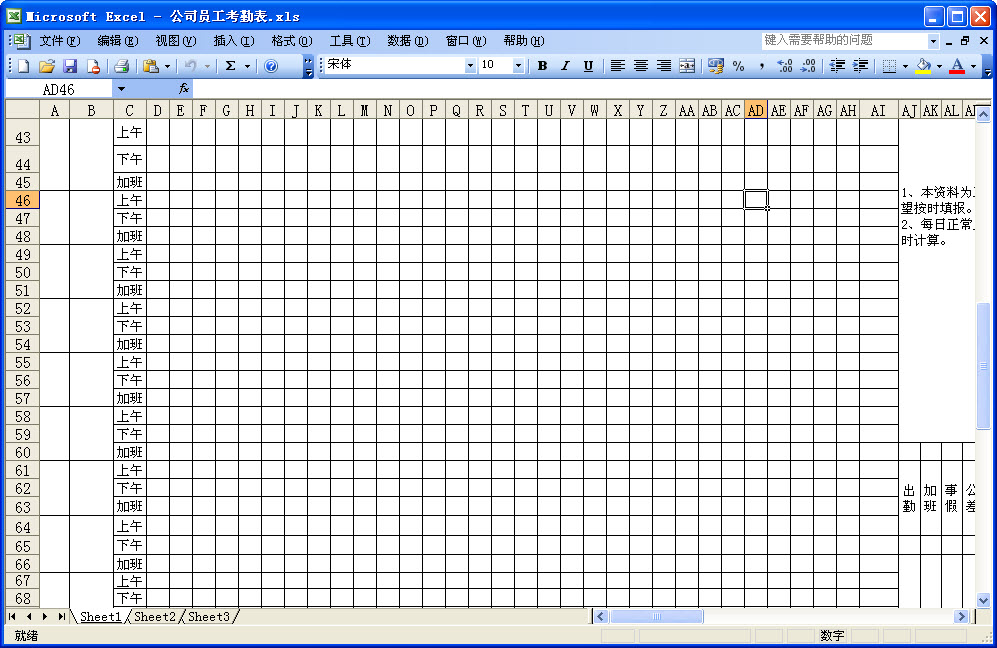This screenshot has width=997, height=648.
Task: Jump to first sheet tab arrow
Action: click(12, 616)
